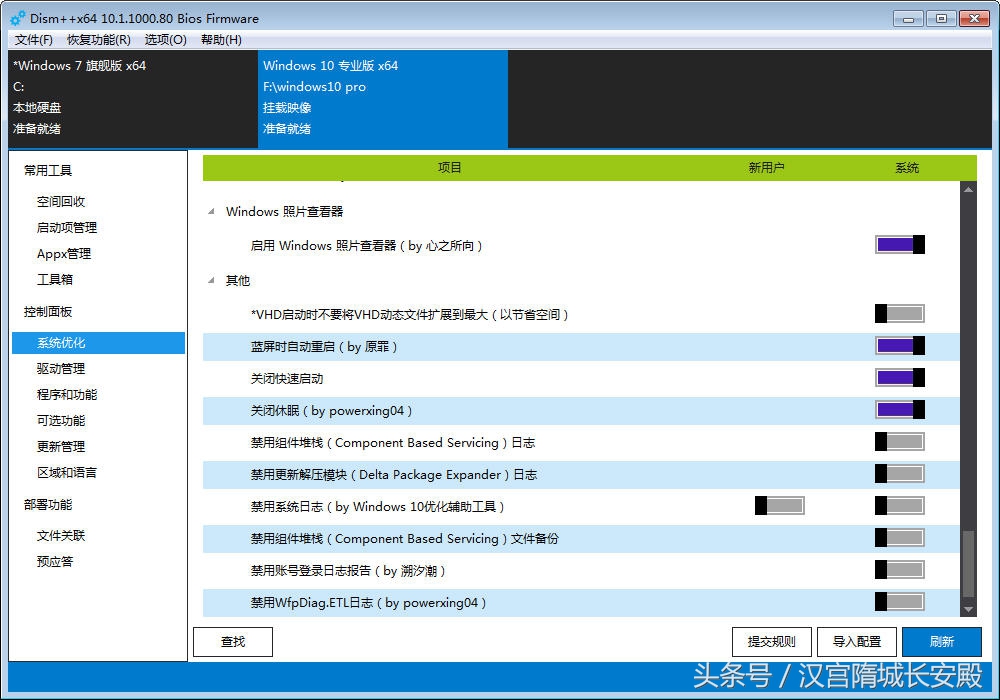
Task: Click the scrollbar down arrow
Action: [968, 609]
